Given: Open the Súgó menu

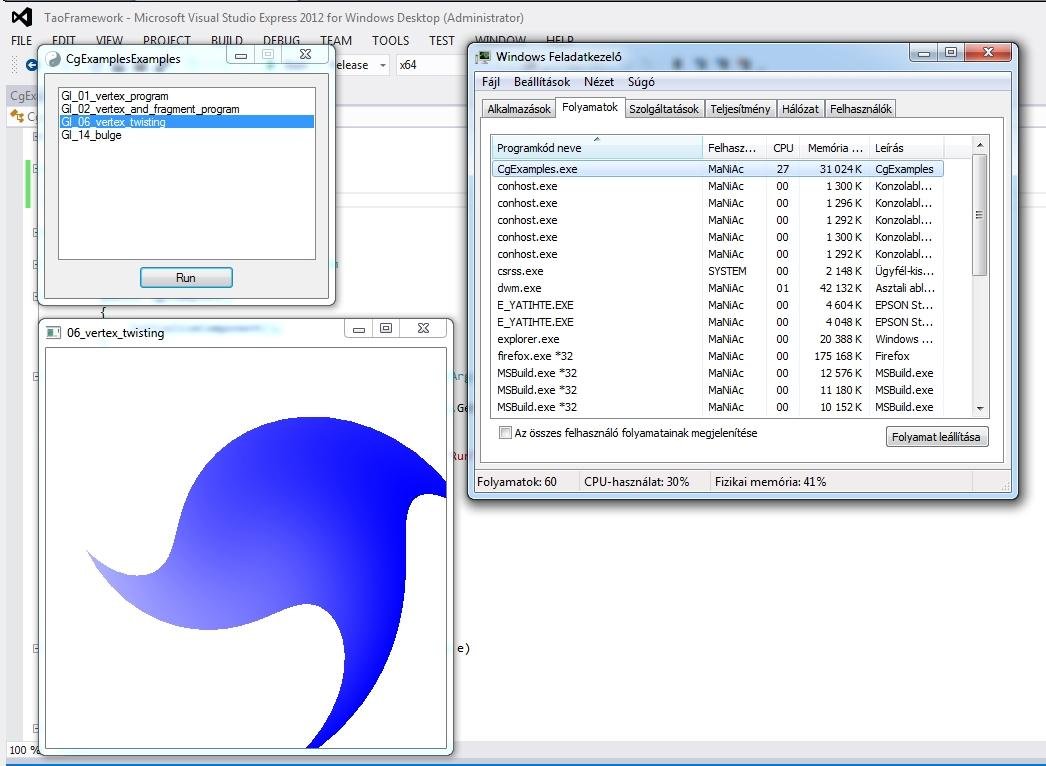Looking at the screenshot, I should pyautogui.click(x=641, y=82).
